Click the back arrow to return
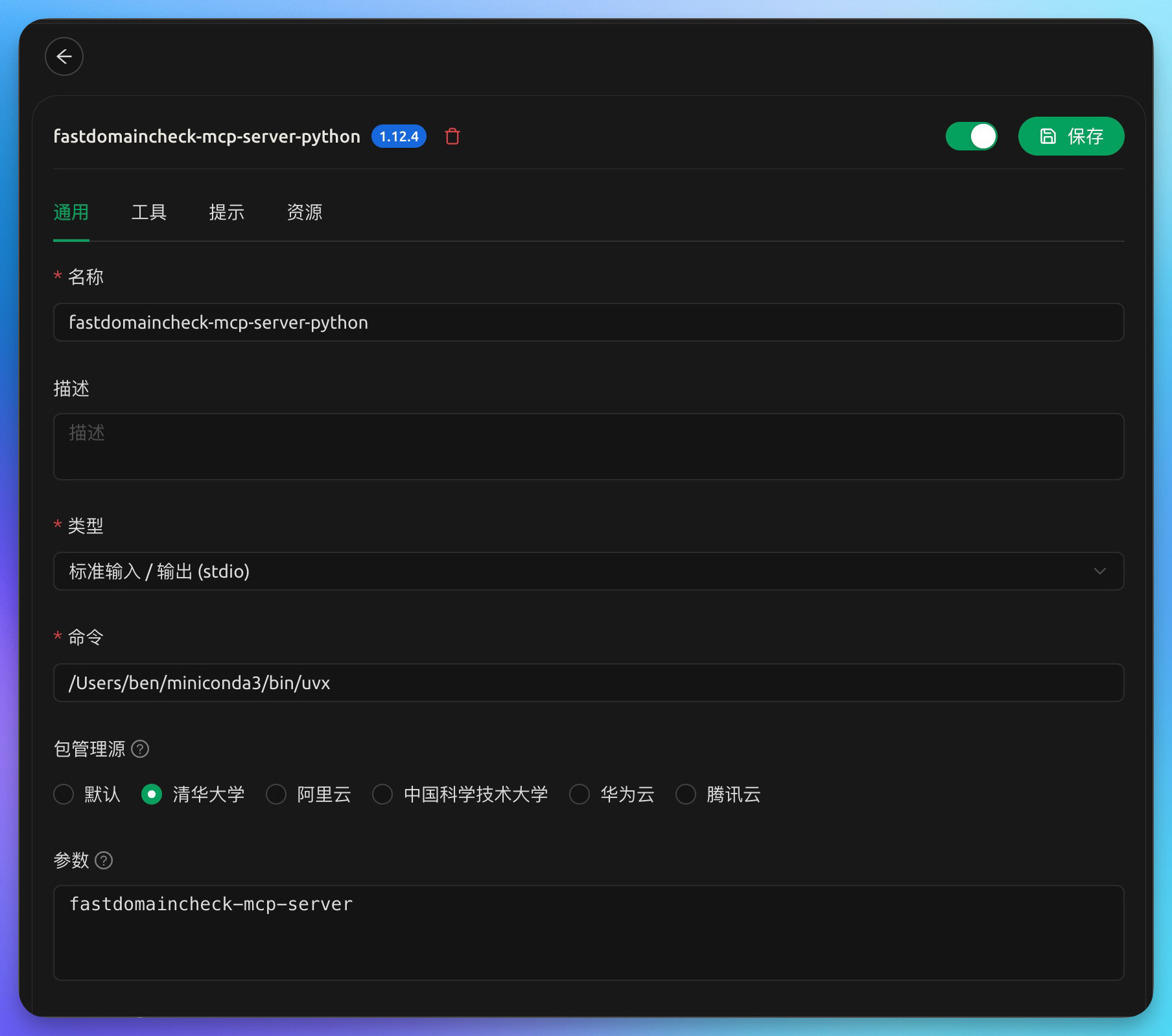Viewport: 1172px width, 1036px height. point(64,56)
